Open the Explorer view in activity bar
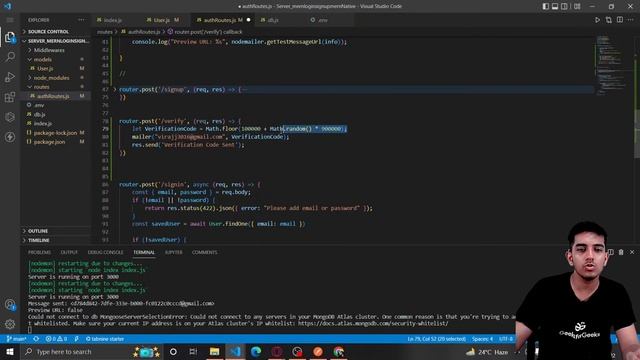 click(10, 37)
